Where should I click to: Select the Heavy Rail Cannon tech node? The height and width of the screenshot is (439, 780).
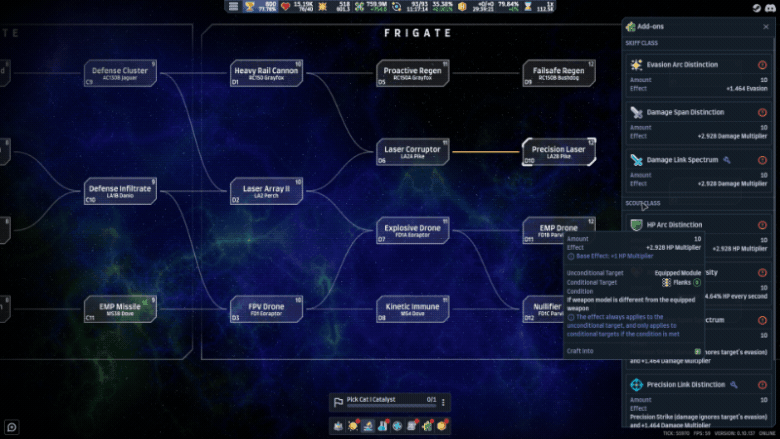(x=266, y=73)
